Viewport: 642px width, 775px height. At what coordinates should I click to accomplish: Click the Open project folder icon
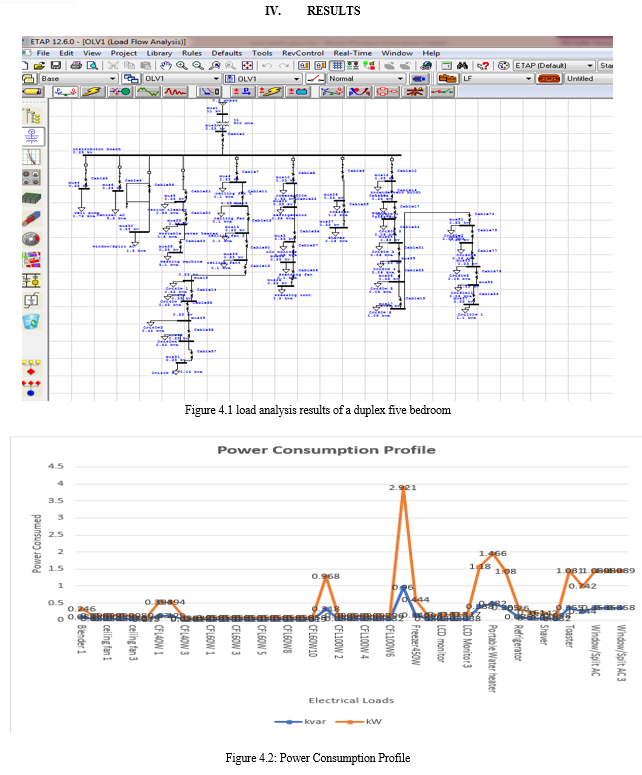coord(40,65)
